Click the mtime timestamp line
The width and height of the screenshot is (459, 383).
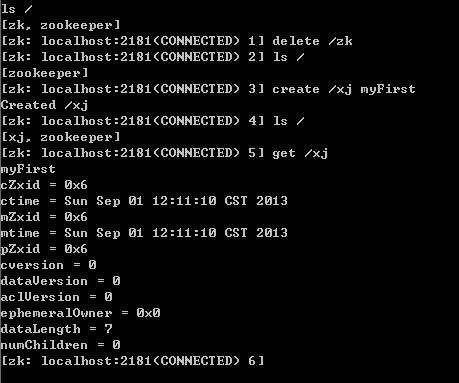tap(144, 233)
